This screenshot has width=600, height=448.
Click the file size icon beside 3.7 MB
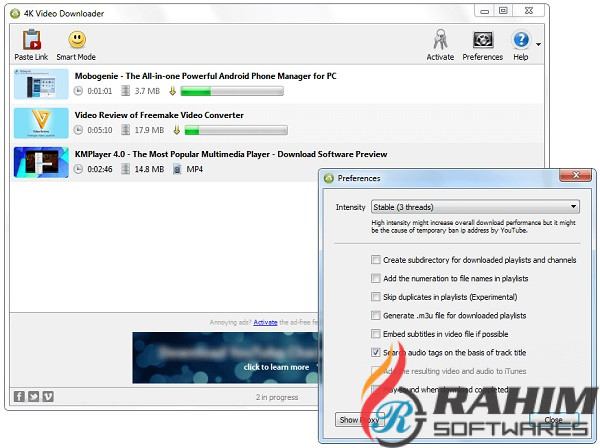pyautogui.click(x=125, y=91)
